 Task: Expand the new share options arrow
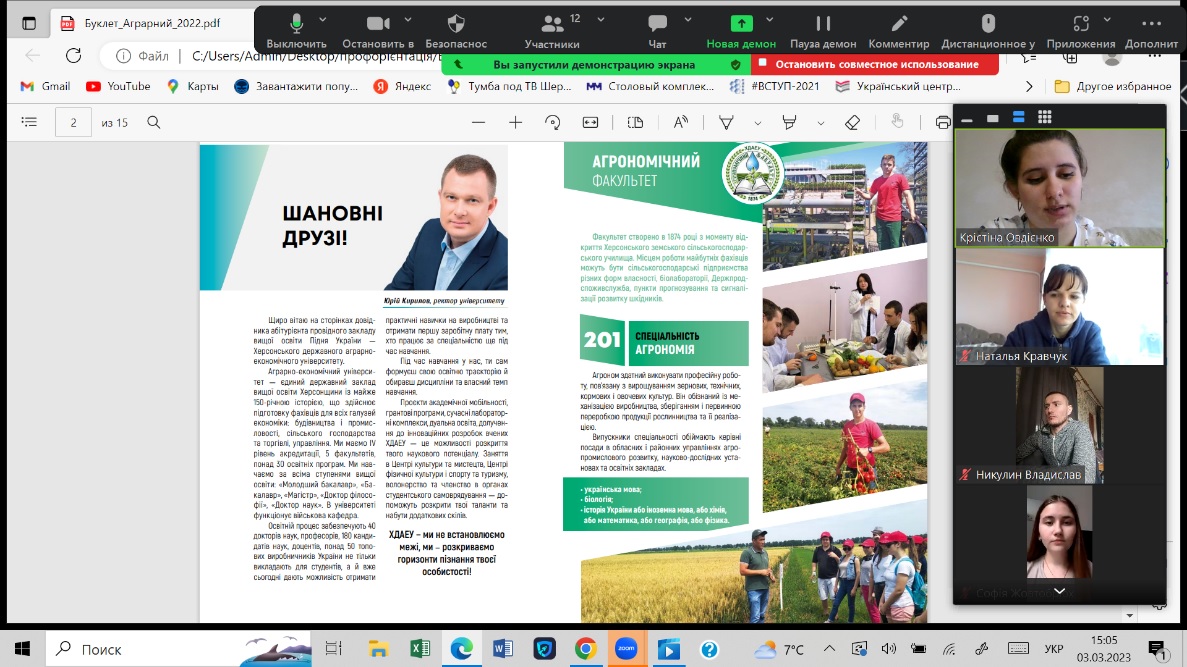[x=770, y=20]
